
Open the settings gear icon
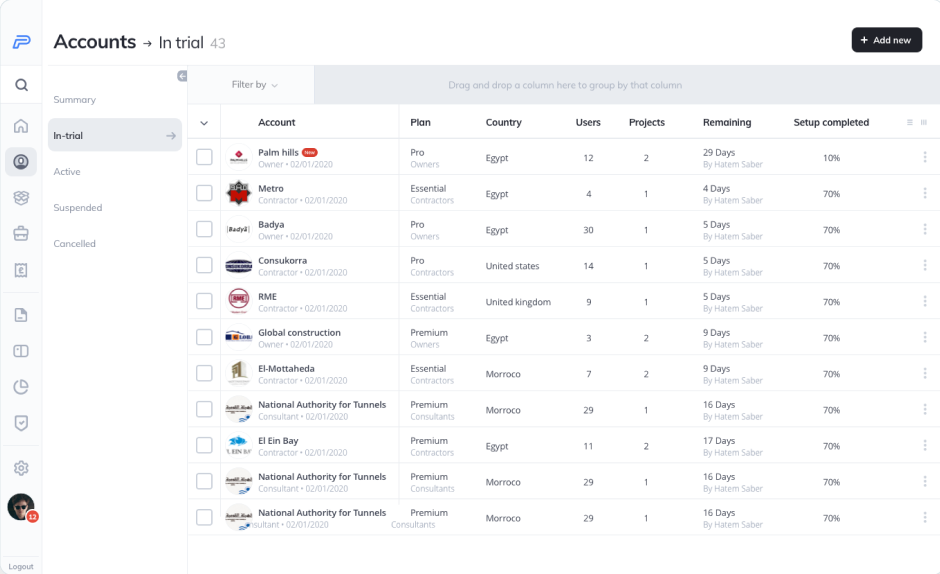click(21, 468)
